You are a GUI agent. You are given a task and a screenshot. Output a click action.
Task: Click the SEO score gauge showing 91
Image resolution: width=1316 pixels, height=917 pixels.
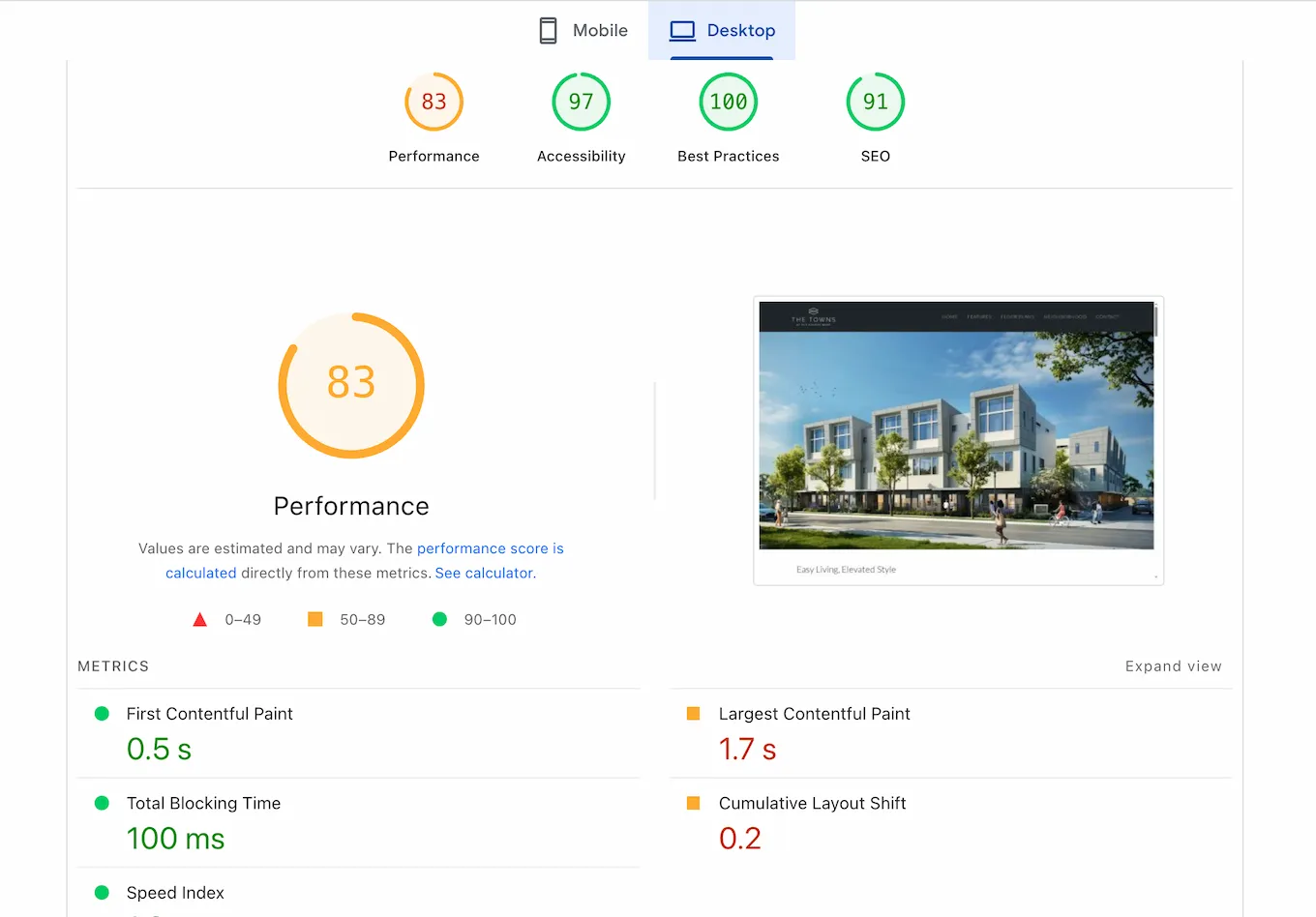click(x=875, y=102)
